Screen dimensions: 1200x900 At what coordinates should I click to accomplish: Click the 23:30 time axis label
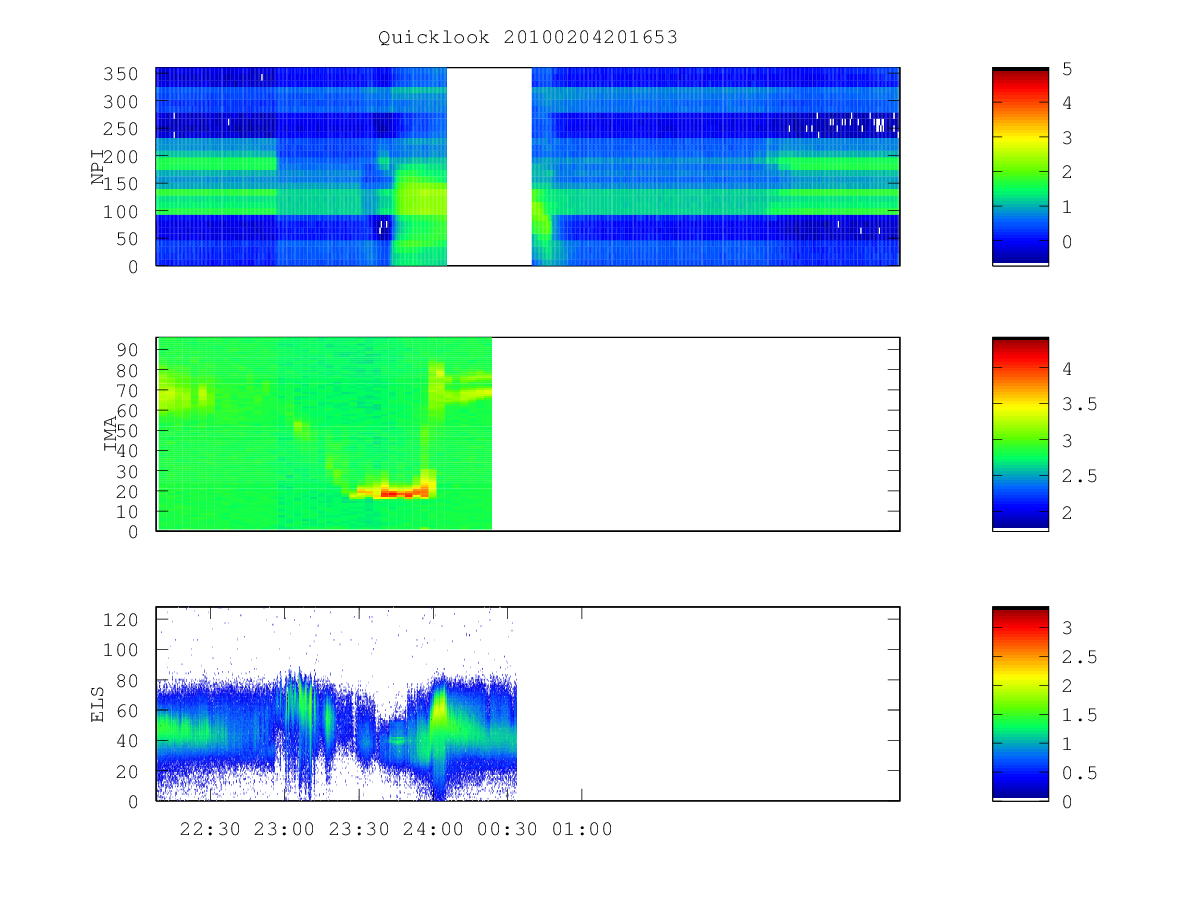pyautogui.click(x=359, y=830)
